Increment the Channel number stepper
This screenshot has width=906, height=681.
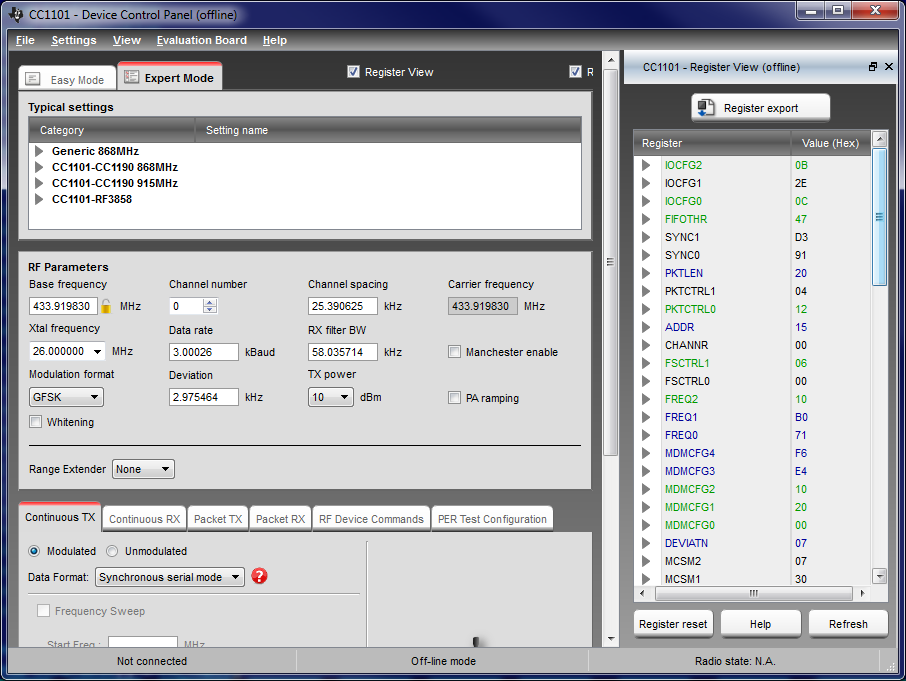tap(210, 302)
